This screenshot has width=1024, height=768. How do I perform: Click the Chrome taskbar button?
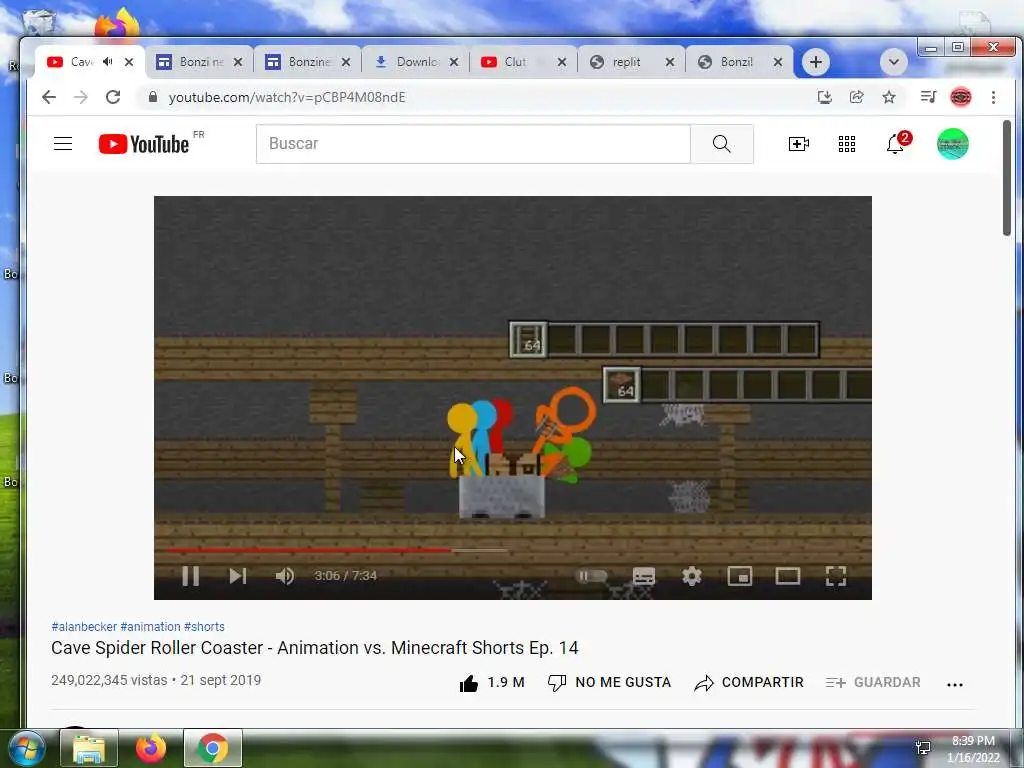point(212,748)
